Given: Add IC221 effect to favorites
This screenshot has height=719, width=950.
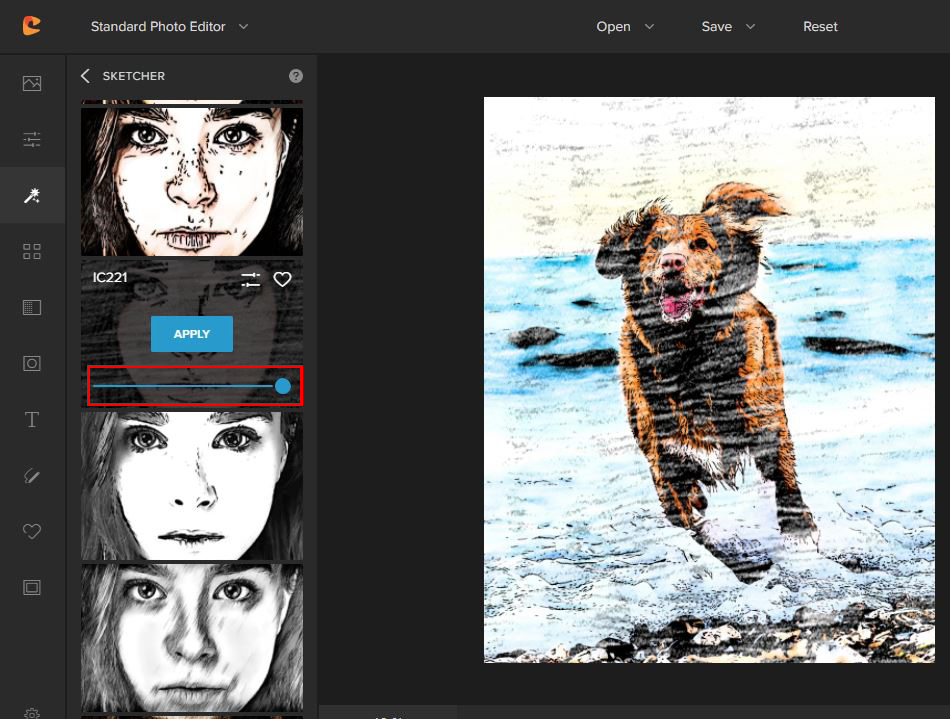Looking at the screenshot, I should [283, 279].
